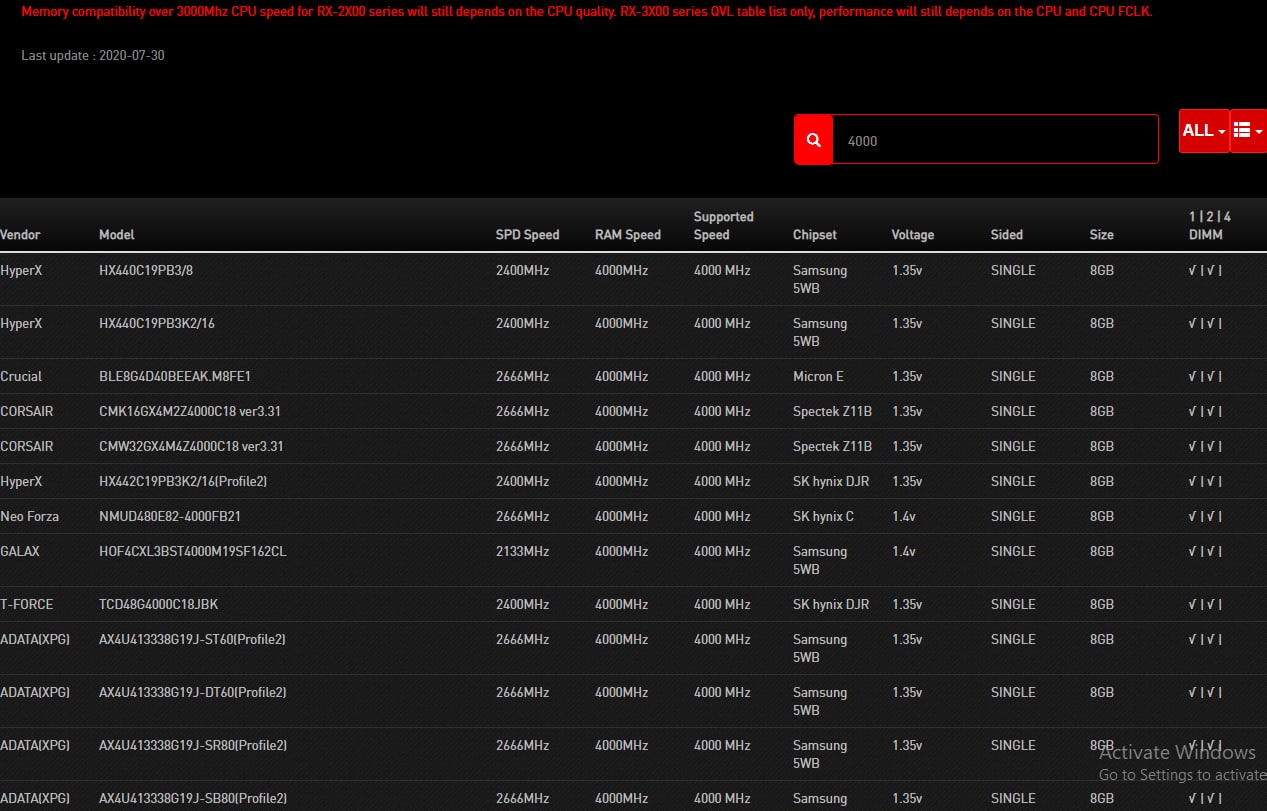Sort by the Supported Speed column header
Screen dimensions: 1267x811
[724, 226]
